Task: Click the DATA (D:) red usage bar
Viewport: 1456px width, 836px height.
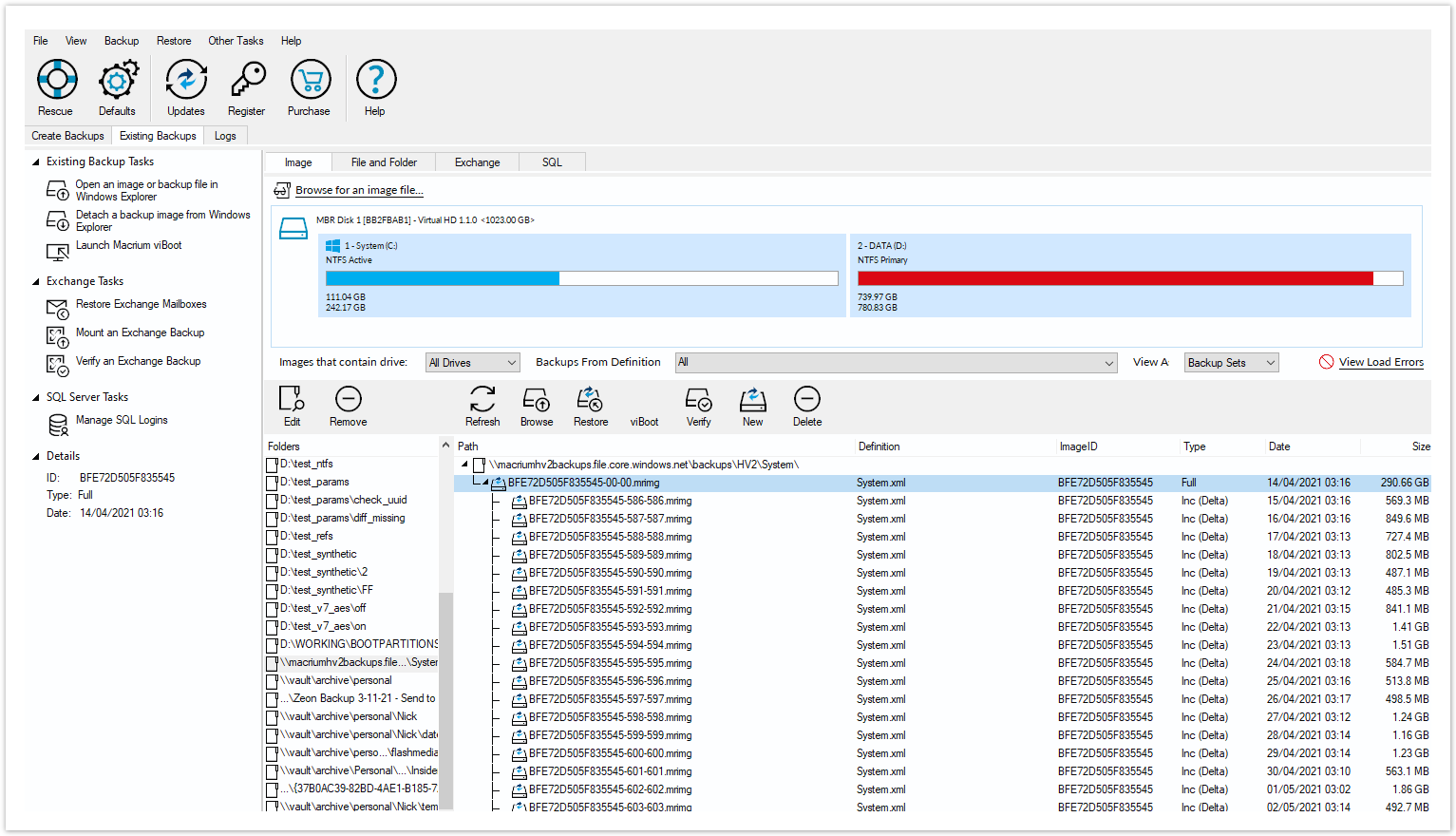Action: [x=1130, y=278]
